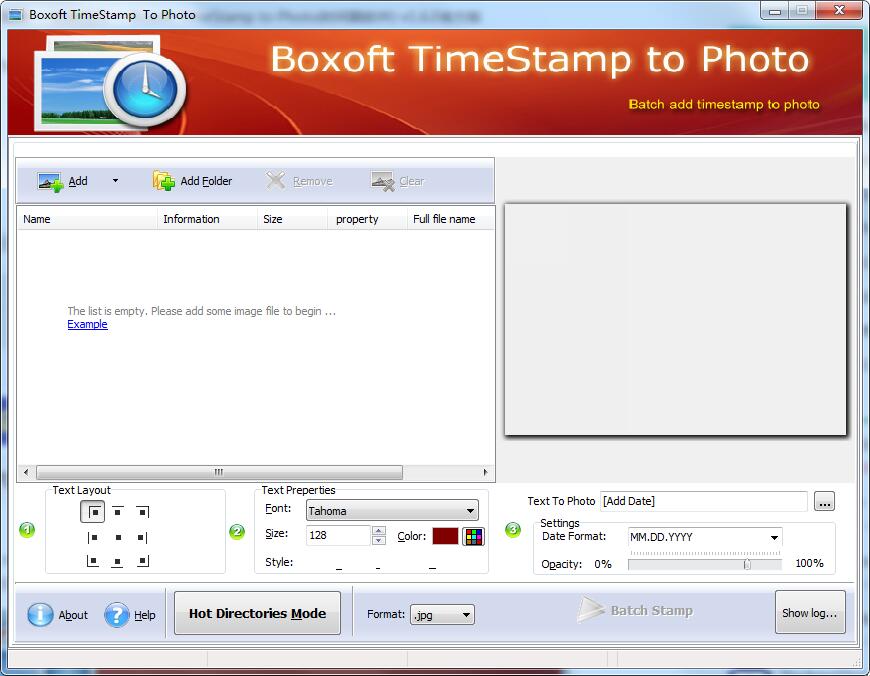870x676 pixels.
Task: Decrease font size with down spinner arrow
Action: (379, 541)
